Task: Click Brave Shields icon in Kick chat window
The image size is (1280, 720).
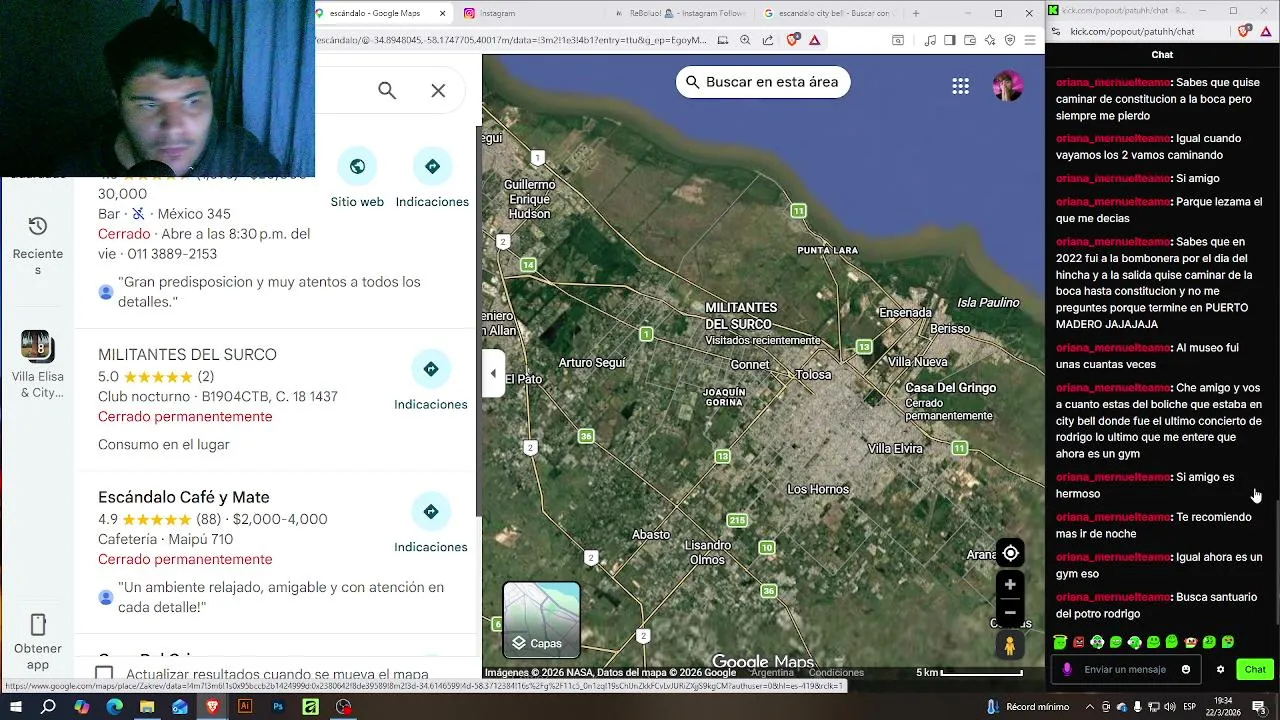Action: coord(1244,32)
